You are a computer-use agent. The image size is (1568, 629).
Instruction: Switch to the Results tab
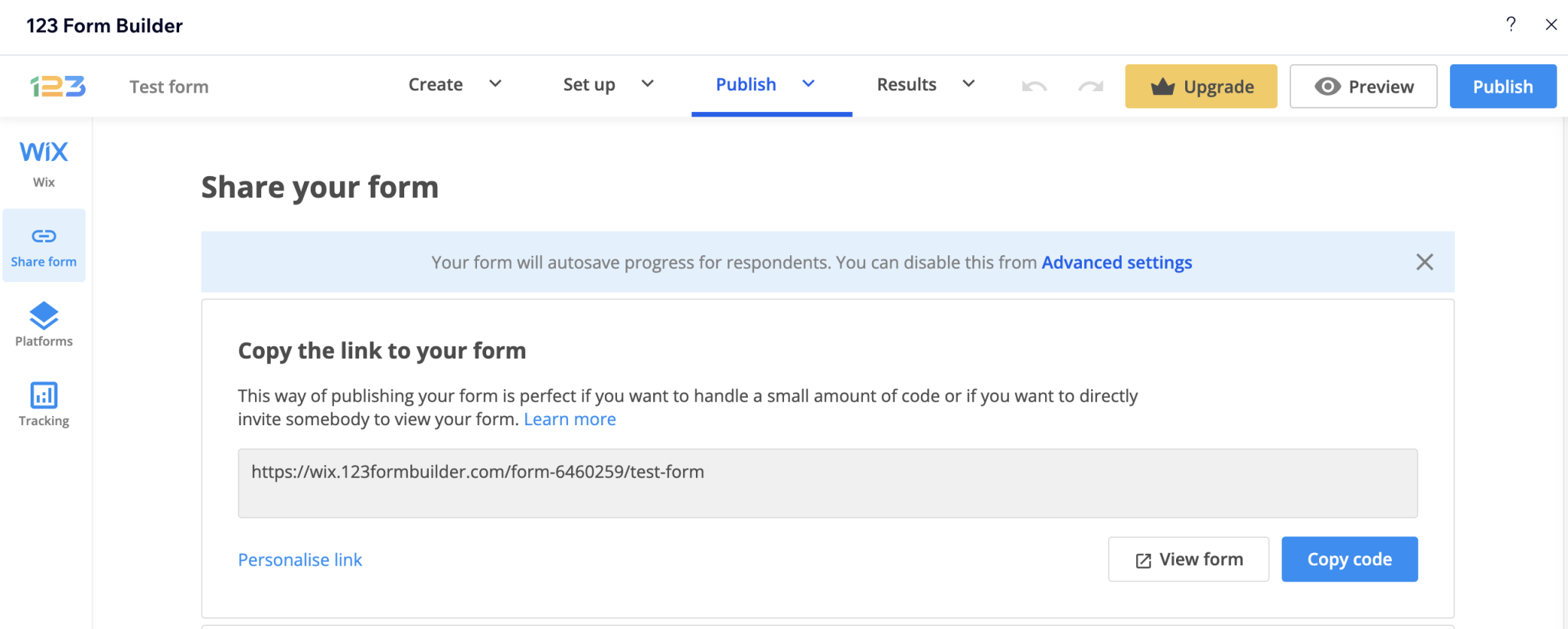[x=906, y=84]
